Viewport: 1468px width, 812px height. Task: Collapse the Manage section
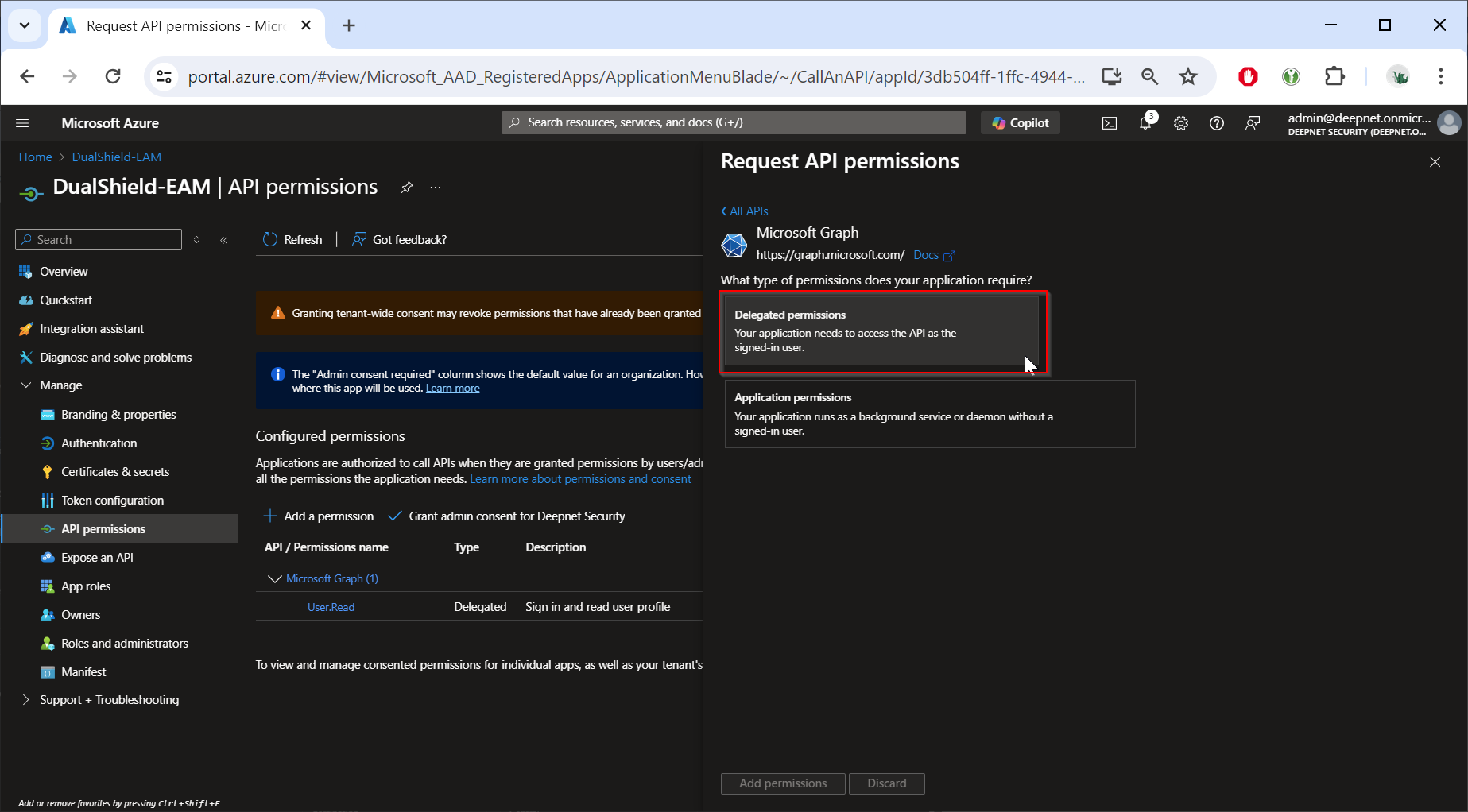25,385
